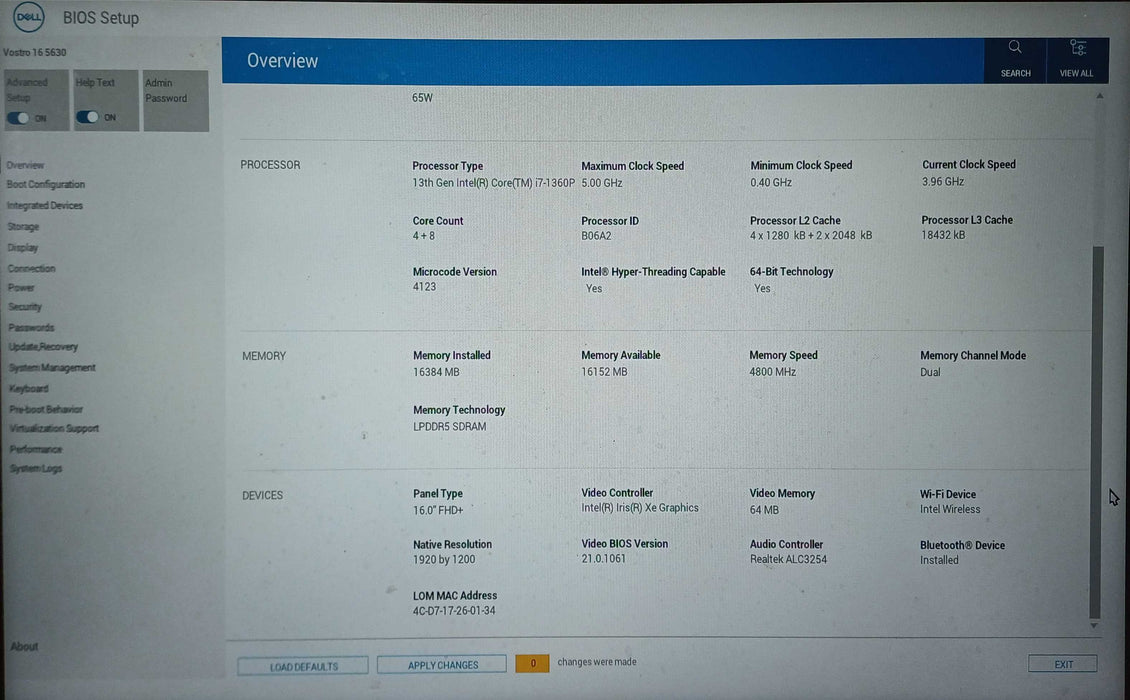Click the Current Clock Speed 3.96 GHz value
Screen dimensions: 1130x700
click(943, 182)
